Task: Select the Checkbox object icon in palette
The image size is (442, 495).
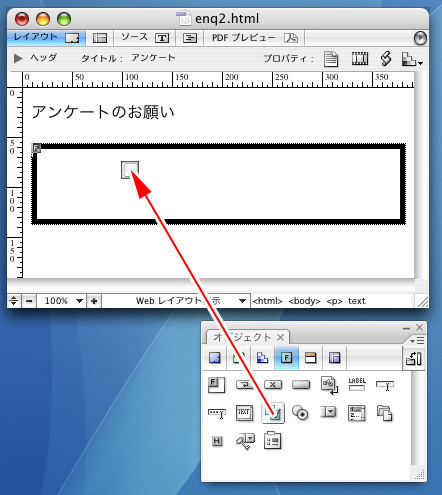Action: coord(273,413)
